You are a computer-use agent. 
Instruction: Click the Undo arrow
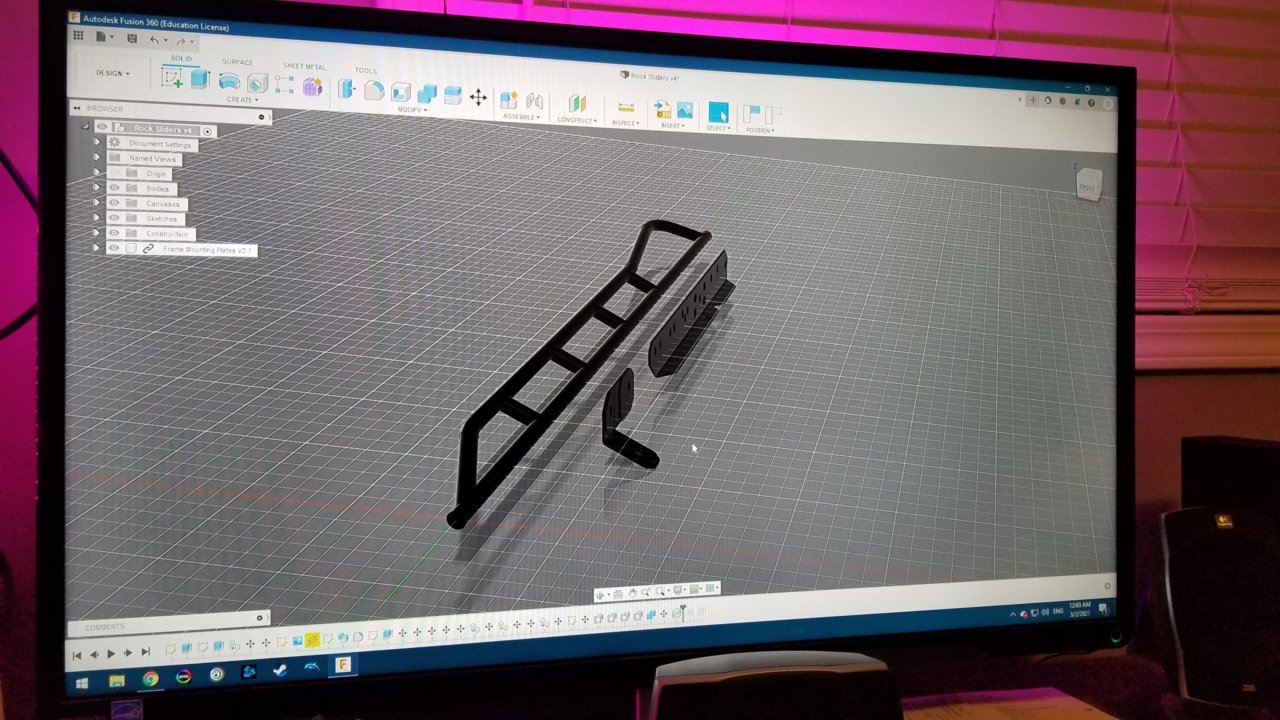click(155, 40)
